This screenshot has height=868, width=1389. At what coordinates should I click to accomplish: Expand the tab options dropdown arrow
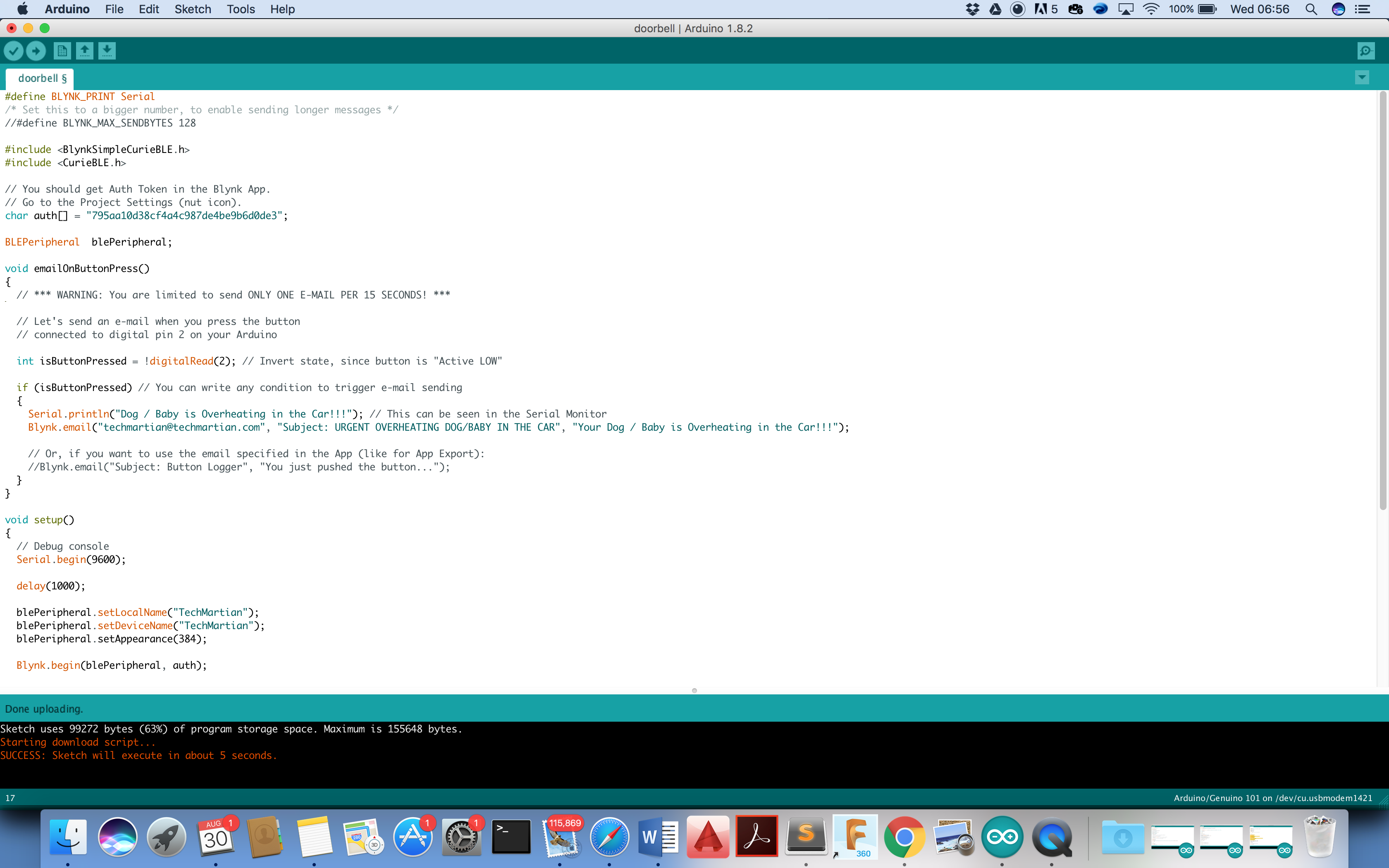click(x=1362, y=78)
